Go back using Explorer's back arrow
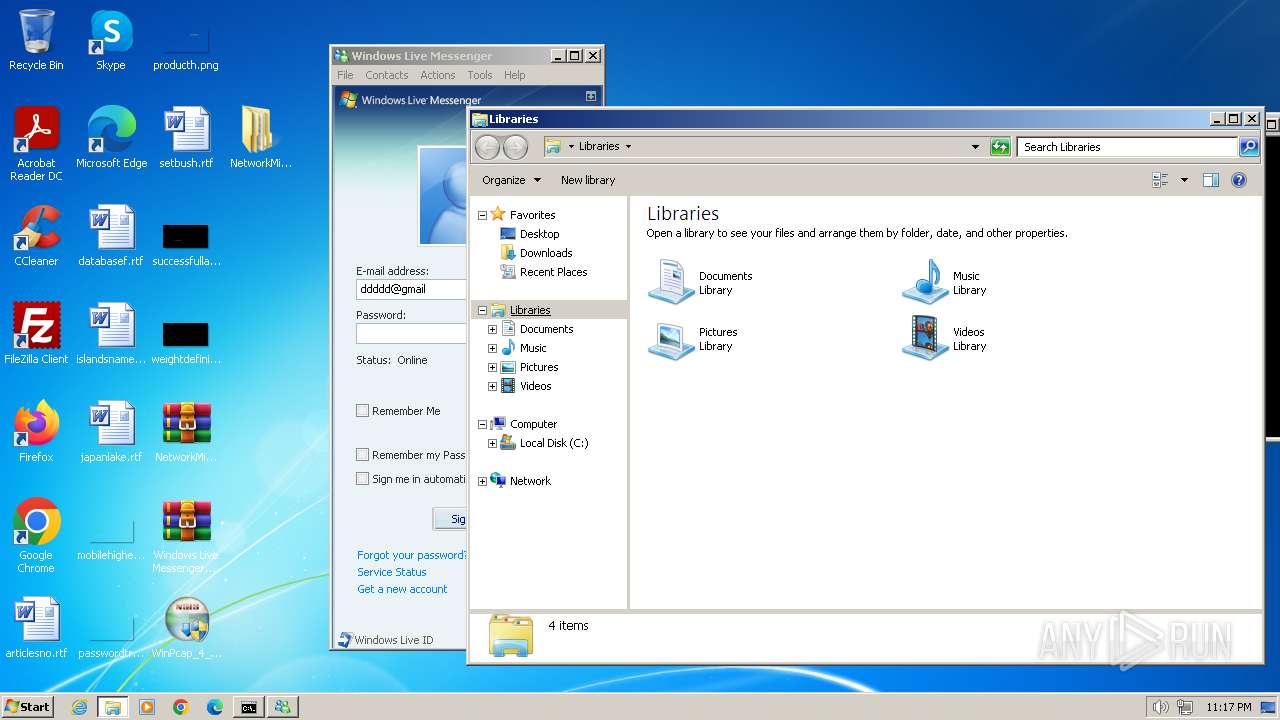 tap(487, 147)
